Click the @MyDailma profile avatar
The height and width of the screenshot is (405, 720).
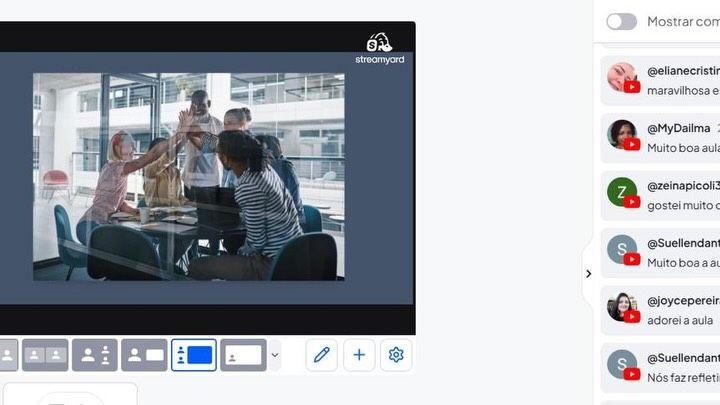click(622, 135)
